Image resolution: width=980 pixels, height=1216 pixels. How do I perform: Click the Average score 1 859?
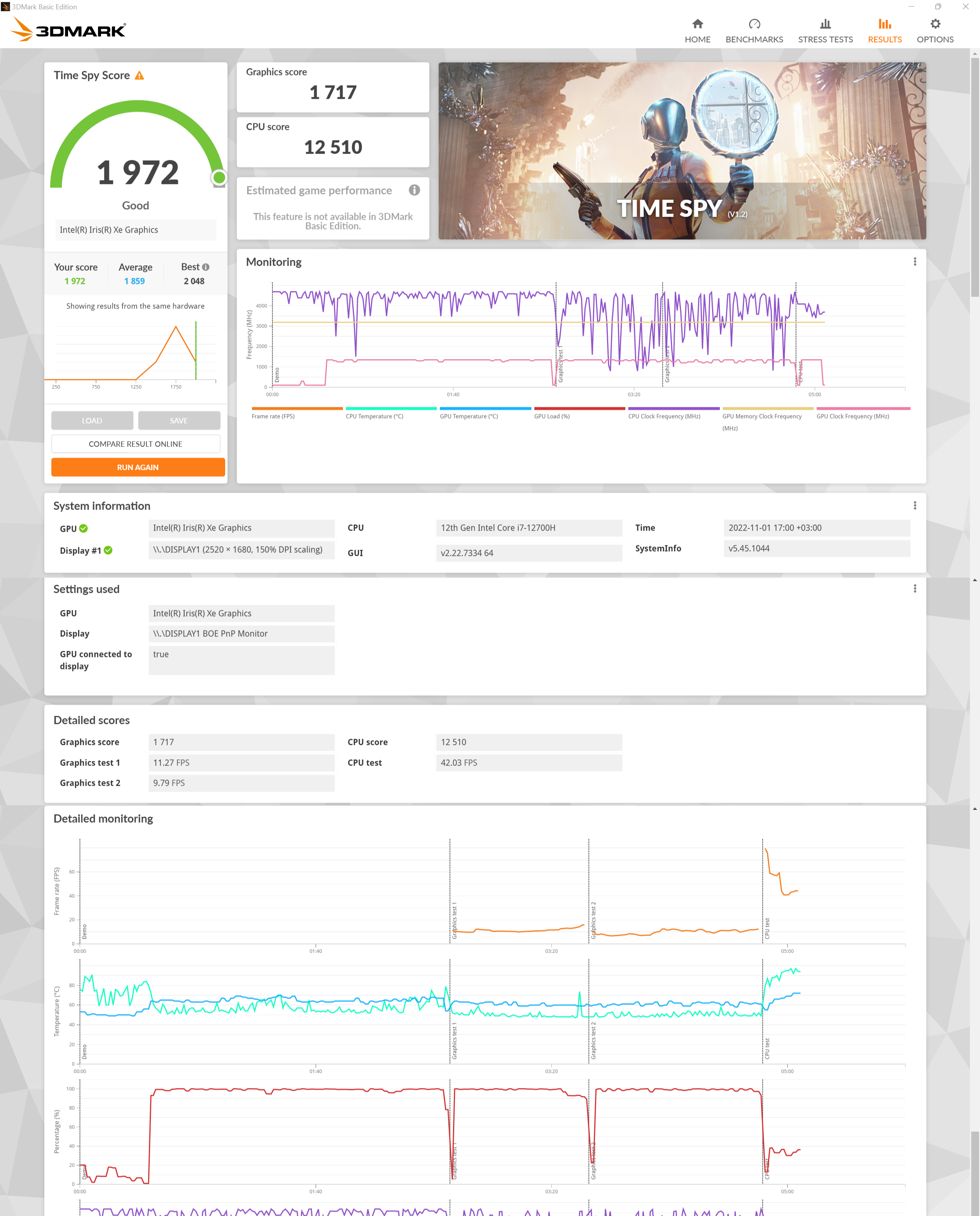134,281
